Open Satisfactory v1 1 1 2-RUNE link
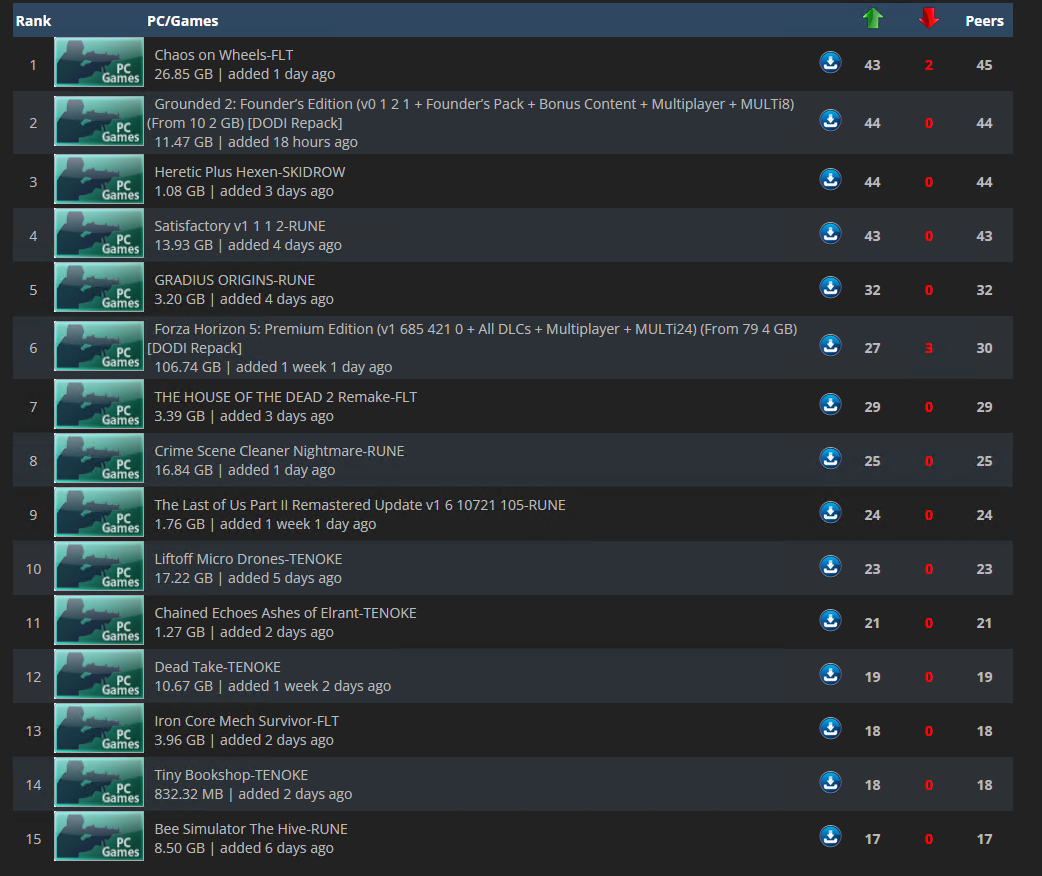The width and height of the screenshot is (1042, 876). [240, 226]
